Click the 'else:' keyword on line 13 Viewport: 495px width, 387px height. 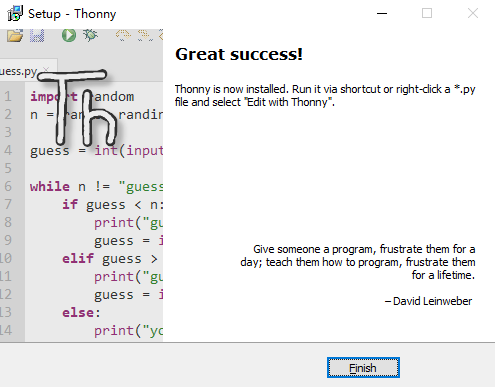click(81, 313)
